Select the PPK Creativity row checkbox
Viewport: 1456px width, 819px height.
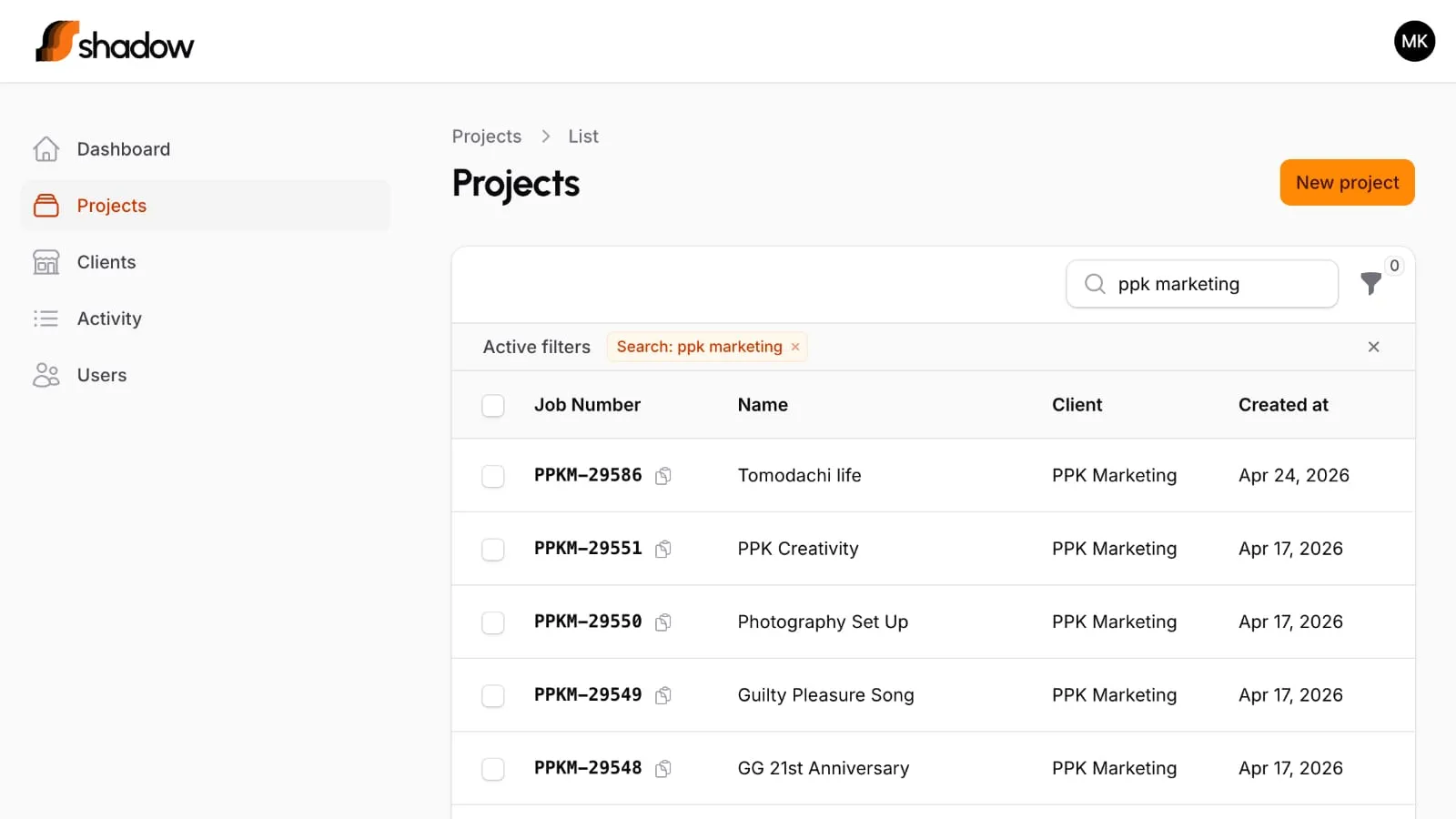(x=493, y=550)
